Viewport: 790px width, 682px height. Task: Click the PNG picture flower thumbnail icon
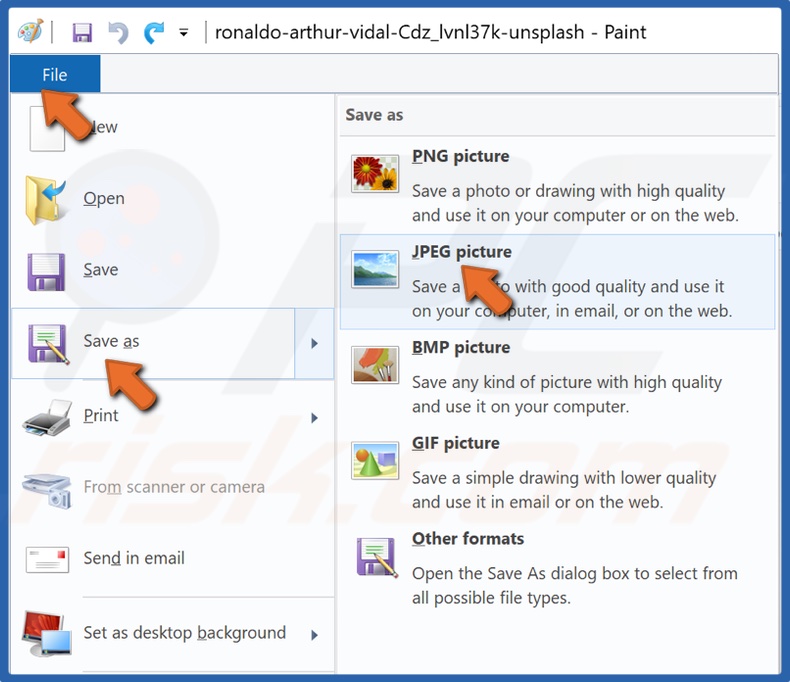coord(375,174)
